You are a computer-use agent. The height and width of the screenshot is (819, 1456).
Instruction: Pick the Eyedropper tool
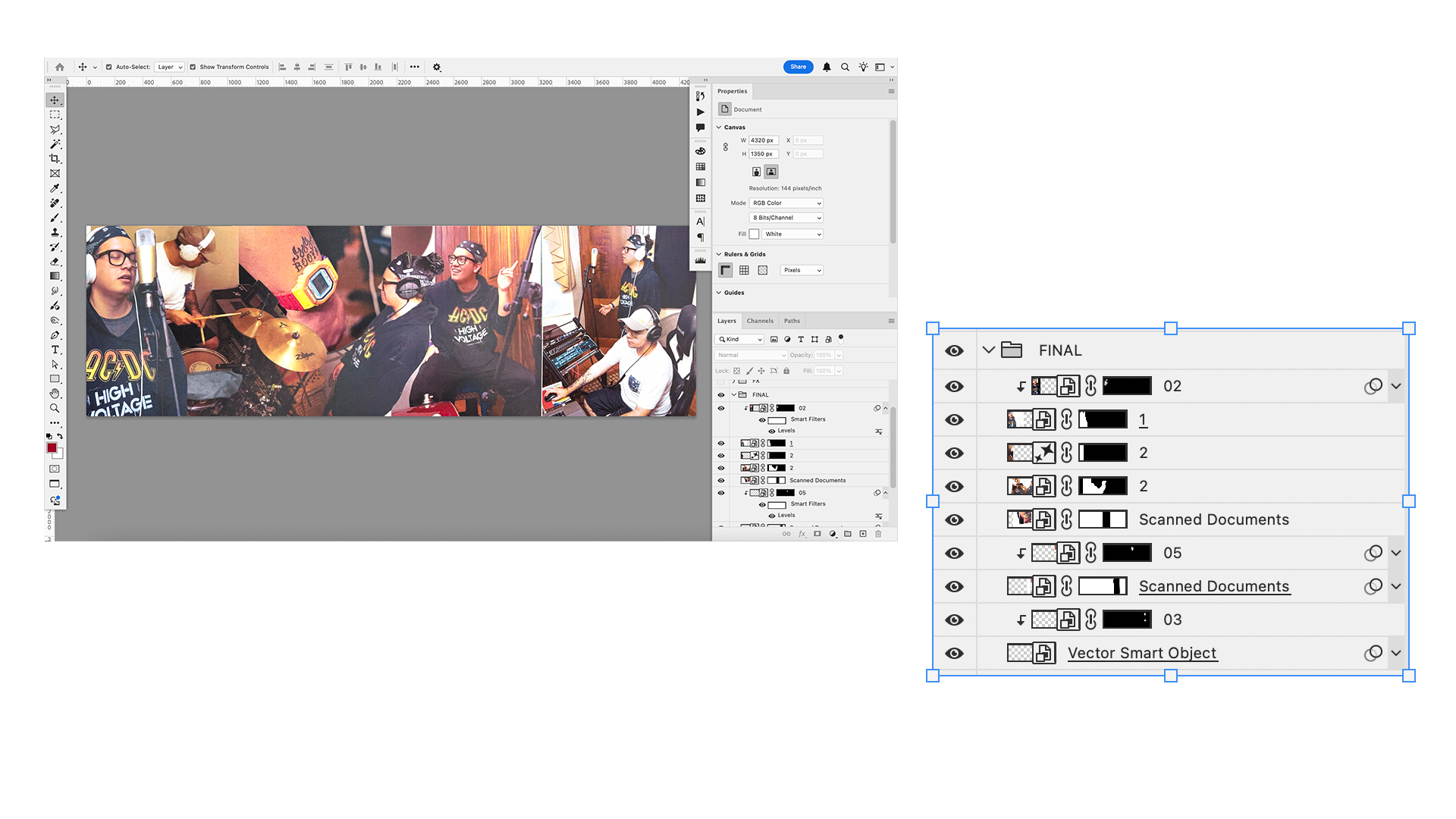point(55,188)
